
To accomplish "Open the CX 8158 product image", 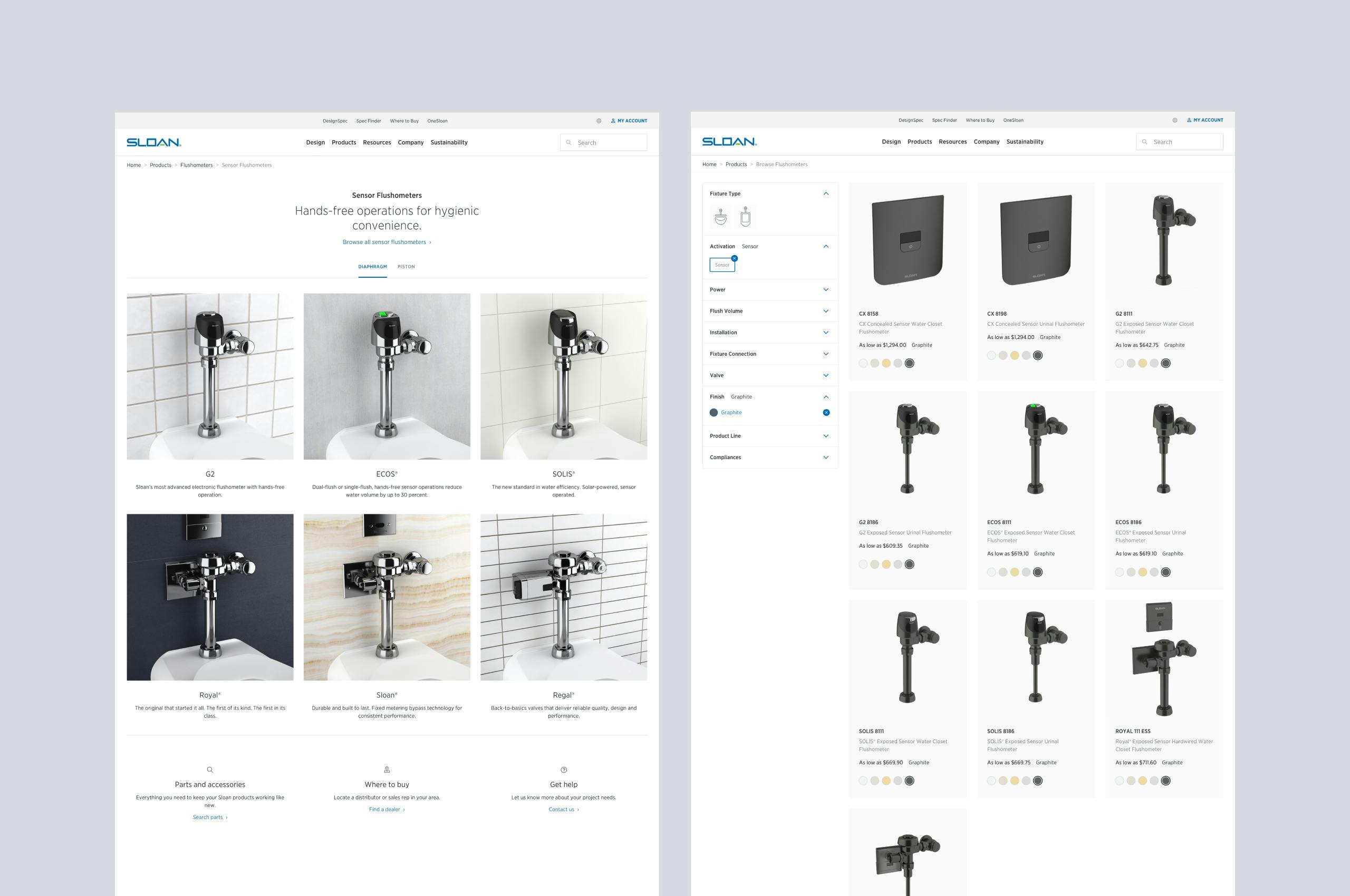I will (908, 240).
